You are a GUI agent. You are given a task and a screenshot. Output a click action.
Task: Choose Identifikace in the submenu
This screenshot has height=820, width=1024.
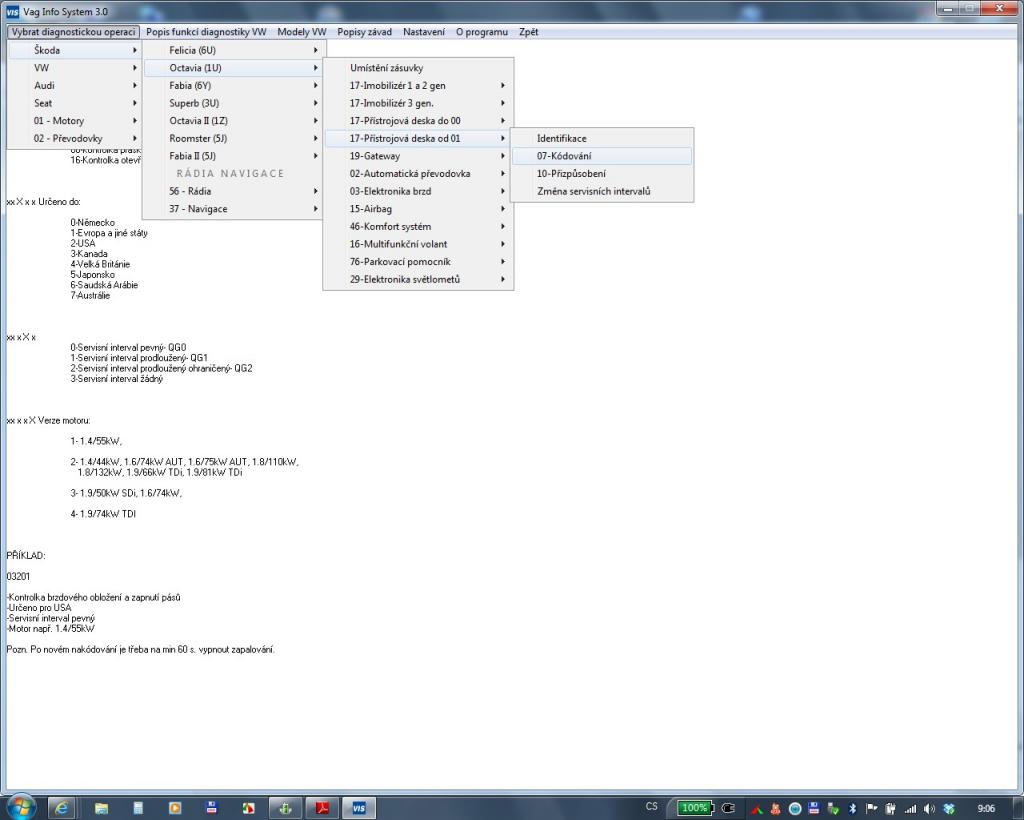[602, 138]
